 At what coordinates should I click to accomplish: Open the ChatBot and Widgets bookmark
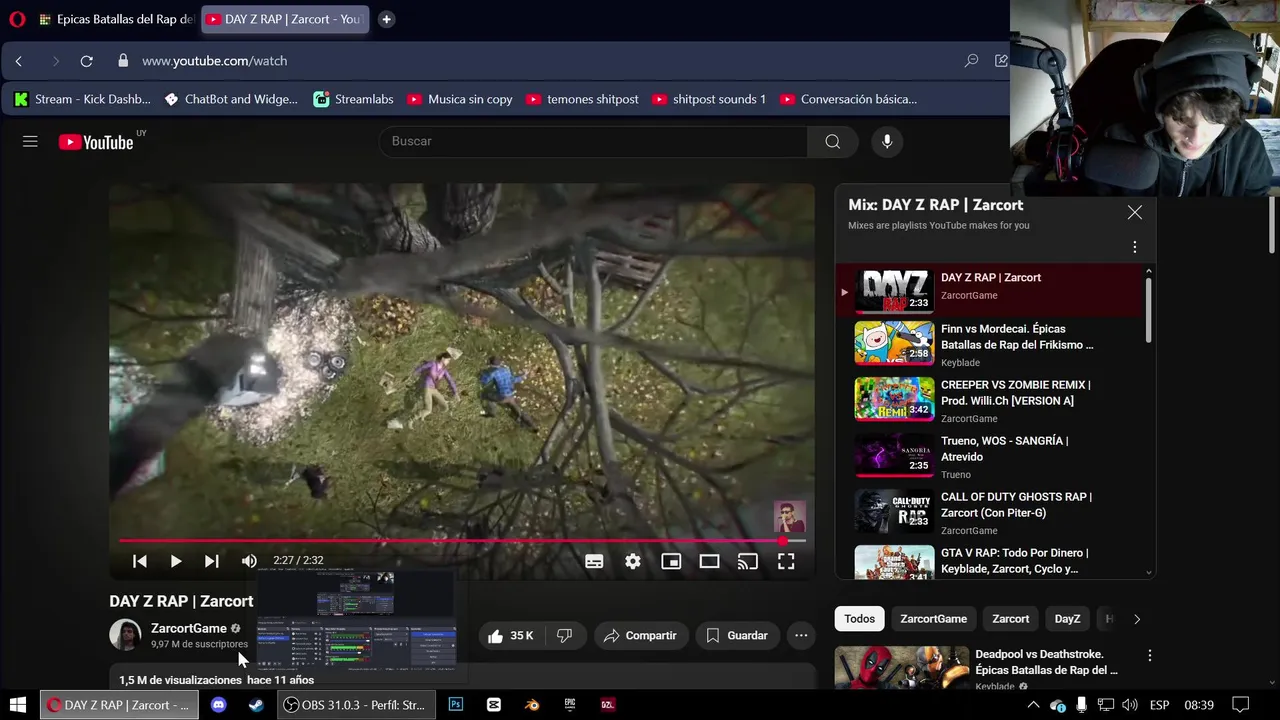pyautogui.click(x=231, y=99)
